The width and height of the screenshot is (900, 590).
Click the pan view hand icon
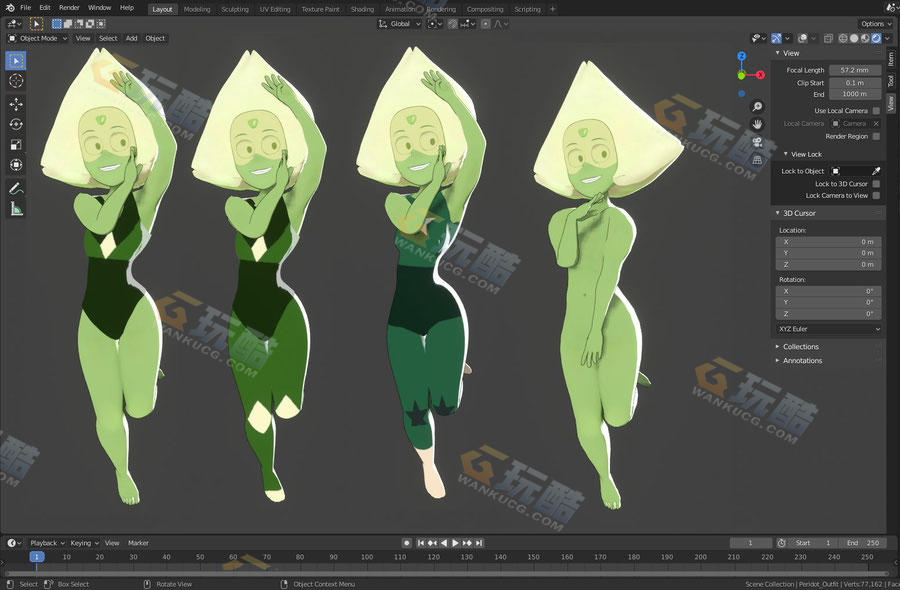[x=757, y=124]
